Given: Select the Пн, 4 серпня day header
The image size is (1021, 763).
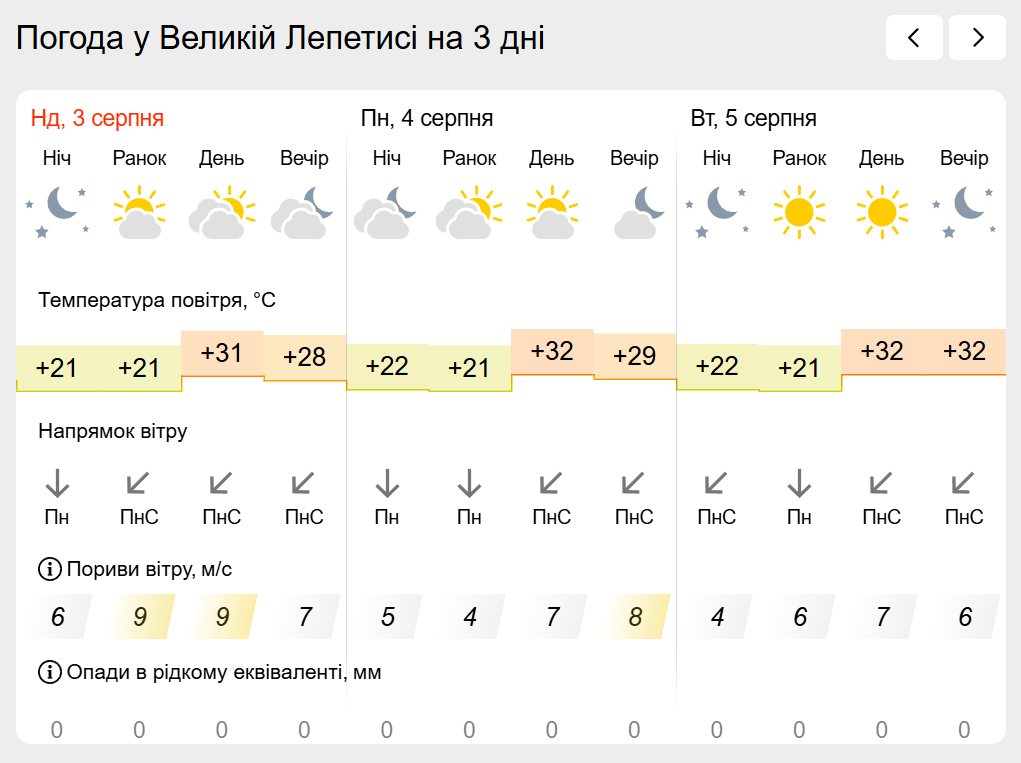Looking at the screenshot, I should 427,118.
